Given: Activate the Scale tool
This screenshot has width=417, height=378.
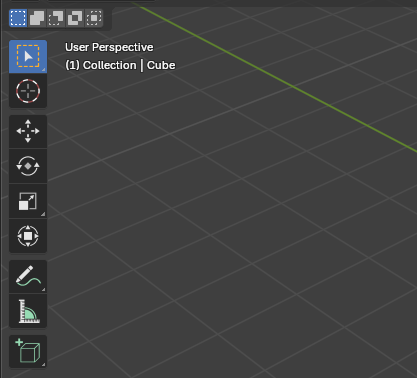Looking at the screenshot, I should click(x=28, y=201).
